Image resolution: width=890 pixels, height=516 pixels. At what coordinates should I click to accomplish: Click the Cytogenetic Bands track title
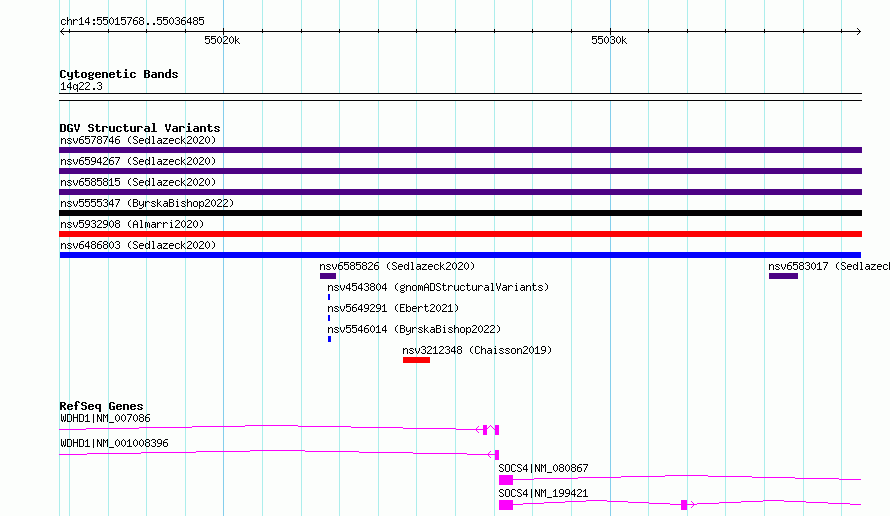coord(119,74)
